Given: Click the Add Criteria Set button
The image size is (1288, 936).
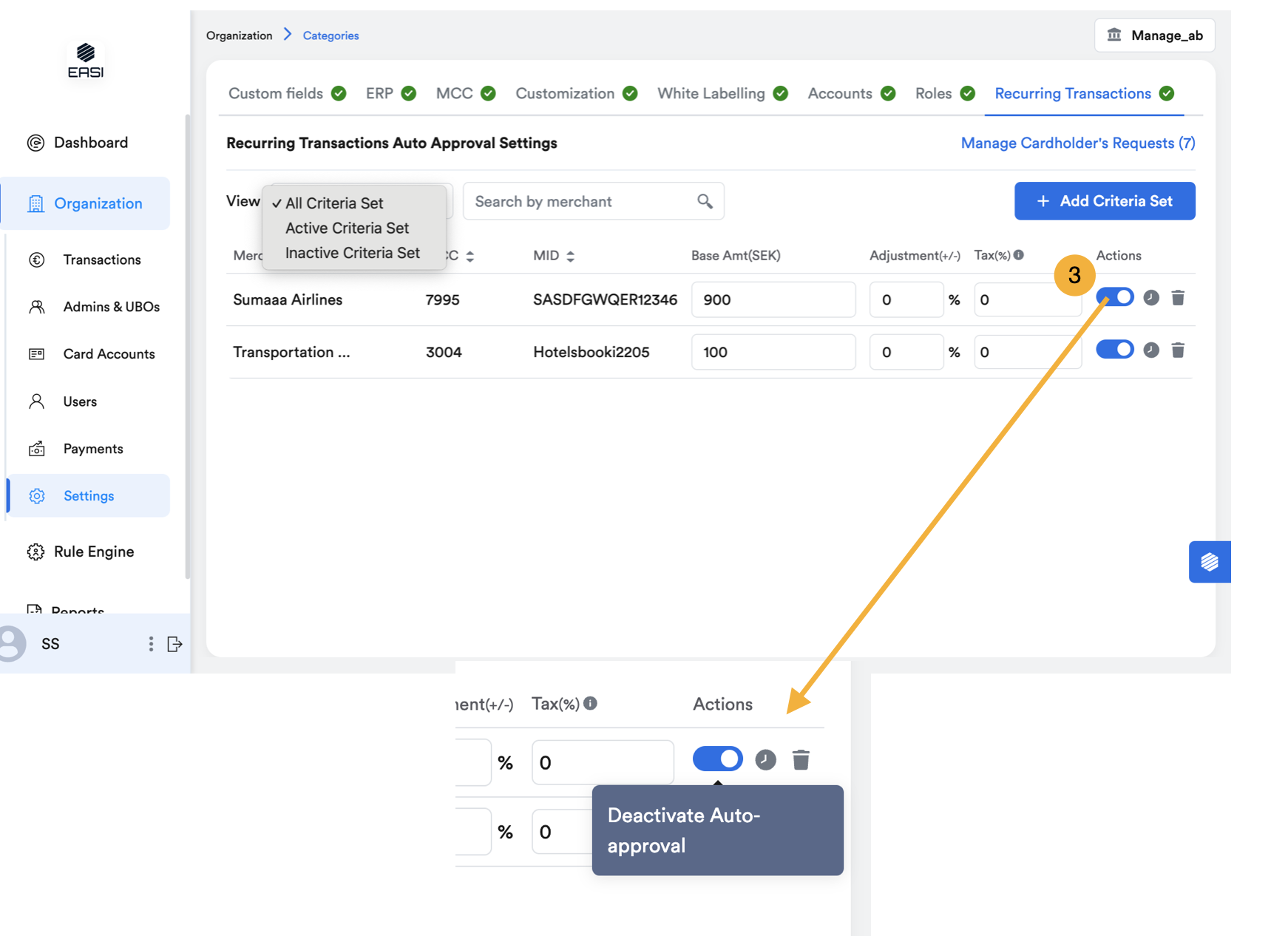Looking at the screenshot, I should click(x=1104, y=201).
